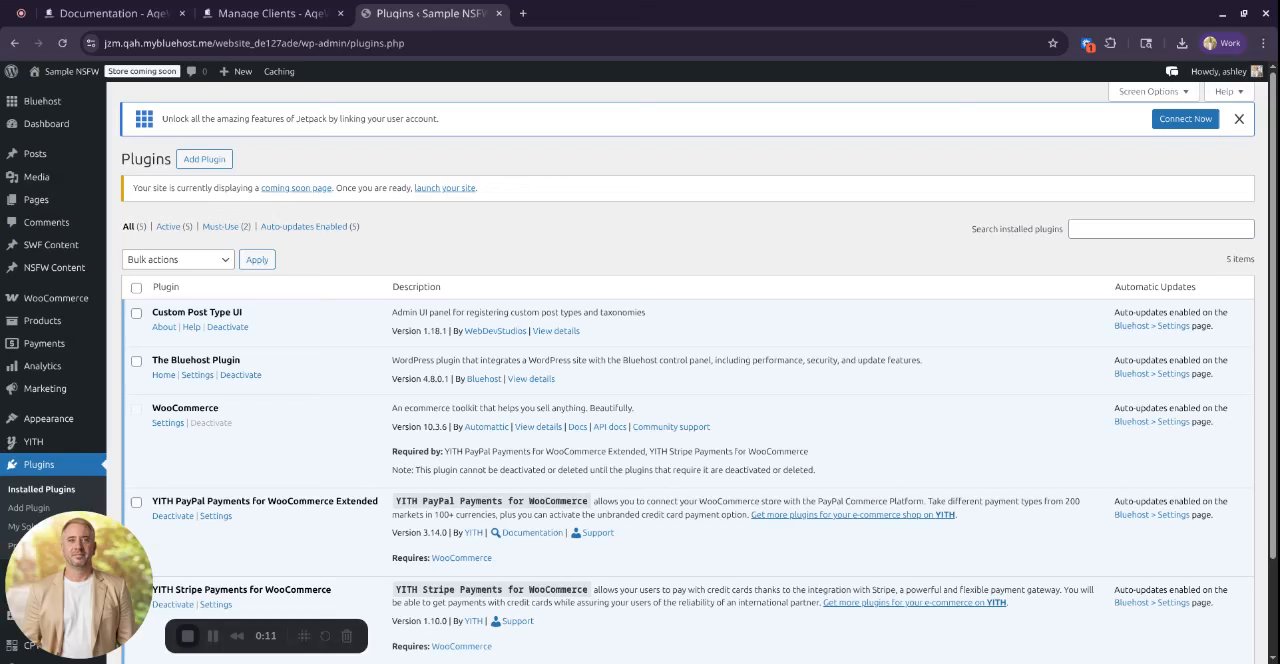The height and width of the screenshot is (664, 1280).
Task: Open the browser downloads icon
Action: point(1182,43)
